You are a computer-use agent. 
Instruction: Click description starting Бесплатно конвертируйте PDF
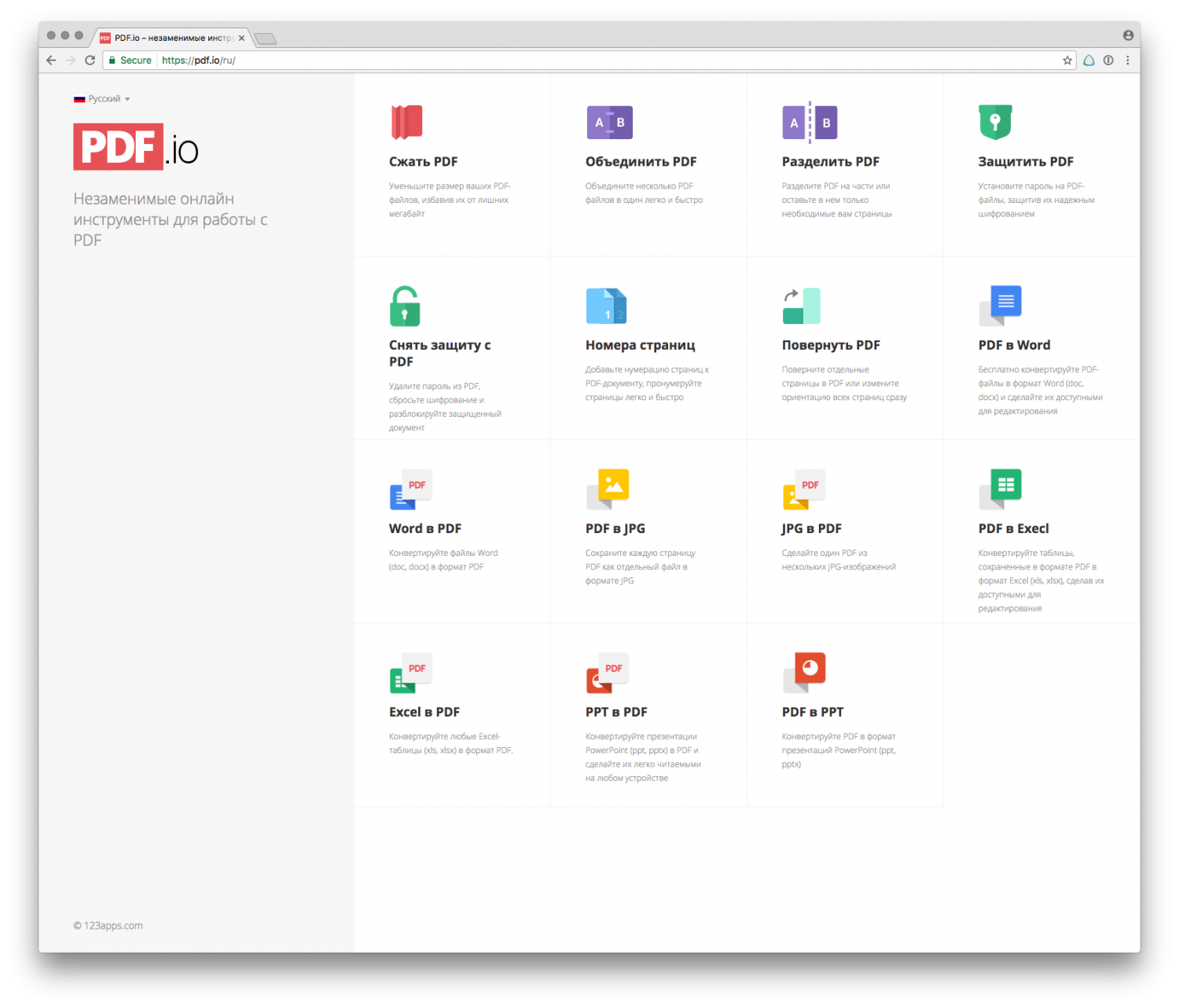[x=1041, y=390]
